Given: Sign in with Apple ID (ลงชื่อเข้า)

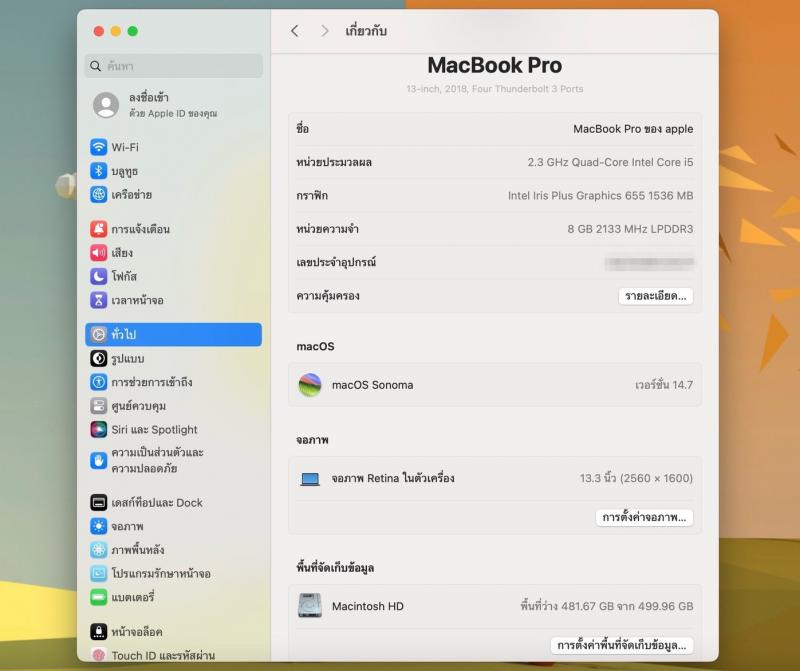Looking at the screenshot, I should click(x=148, y=97).
